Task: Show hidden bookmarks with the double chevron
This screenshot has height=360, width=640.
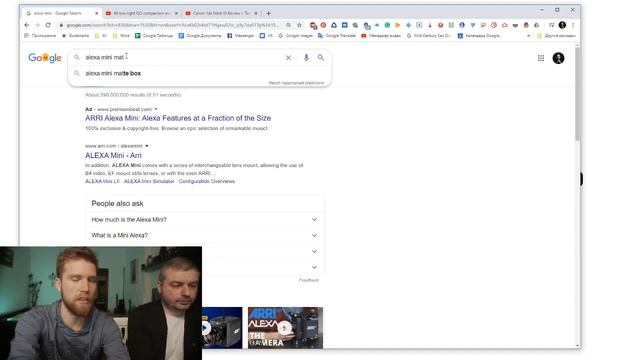Action: 529,36
